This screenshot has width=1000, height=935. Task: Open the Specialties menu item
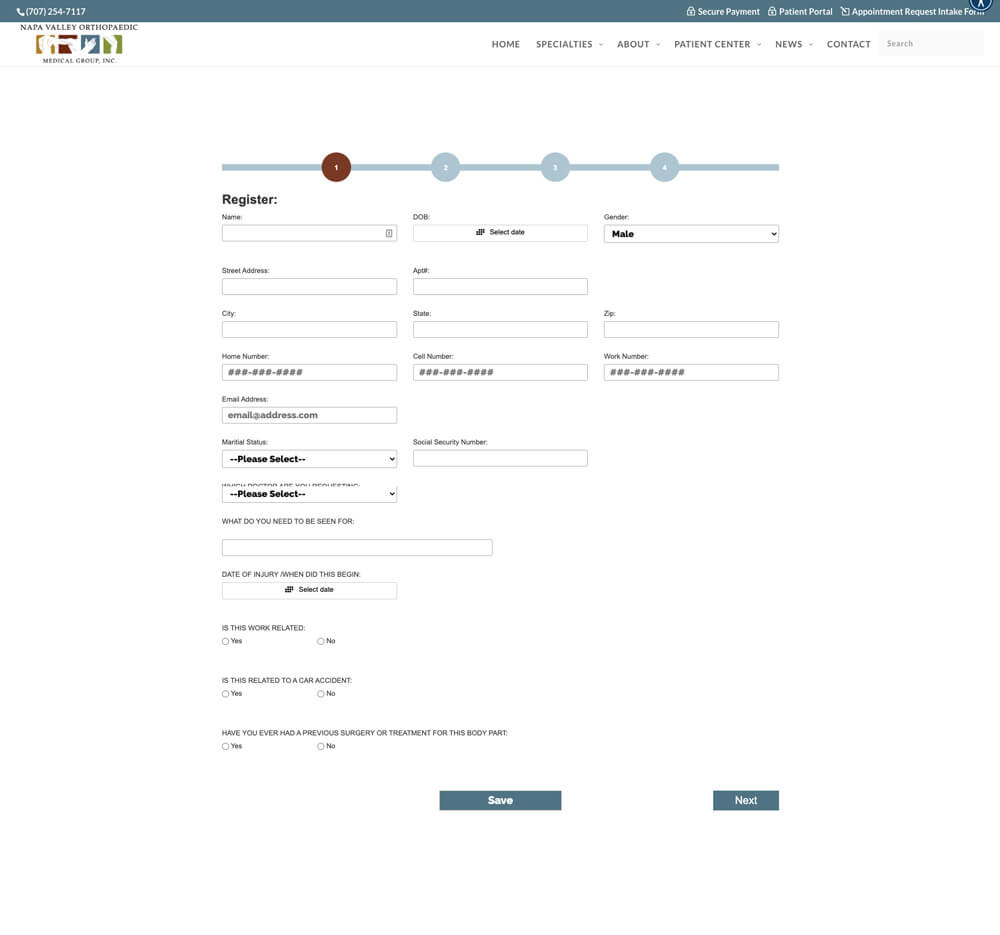[x=564, y=44]
